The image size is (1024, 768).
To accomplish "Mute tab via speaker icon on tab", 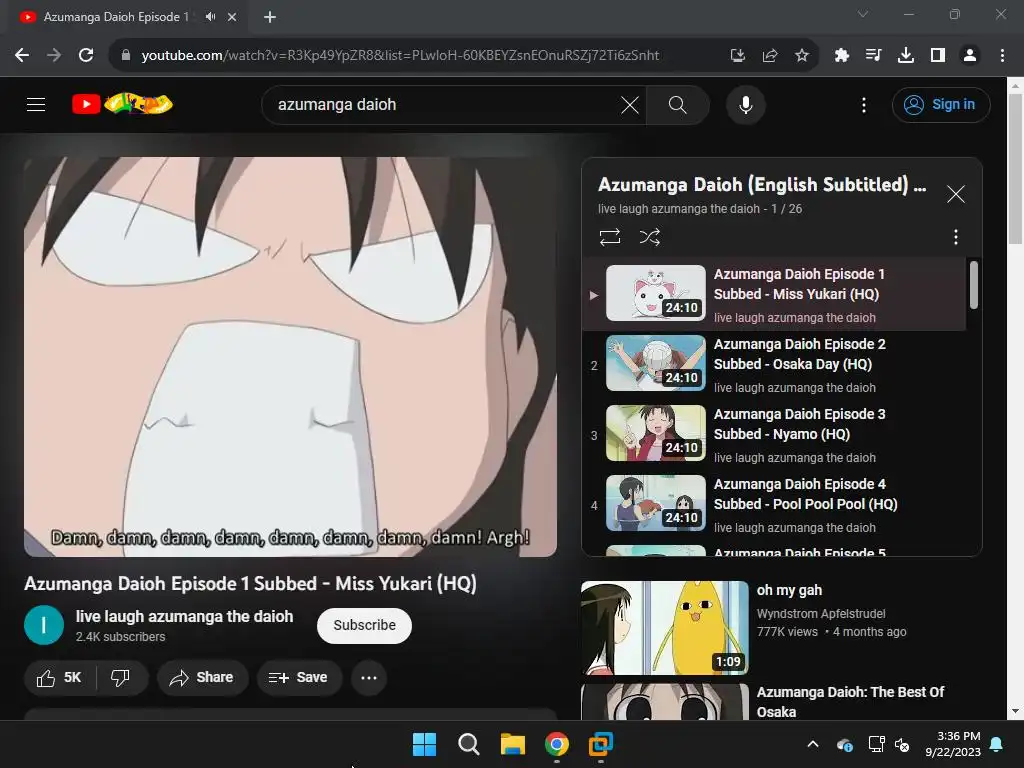I will 210,17.
